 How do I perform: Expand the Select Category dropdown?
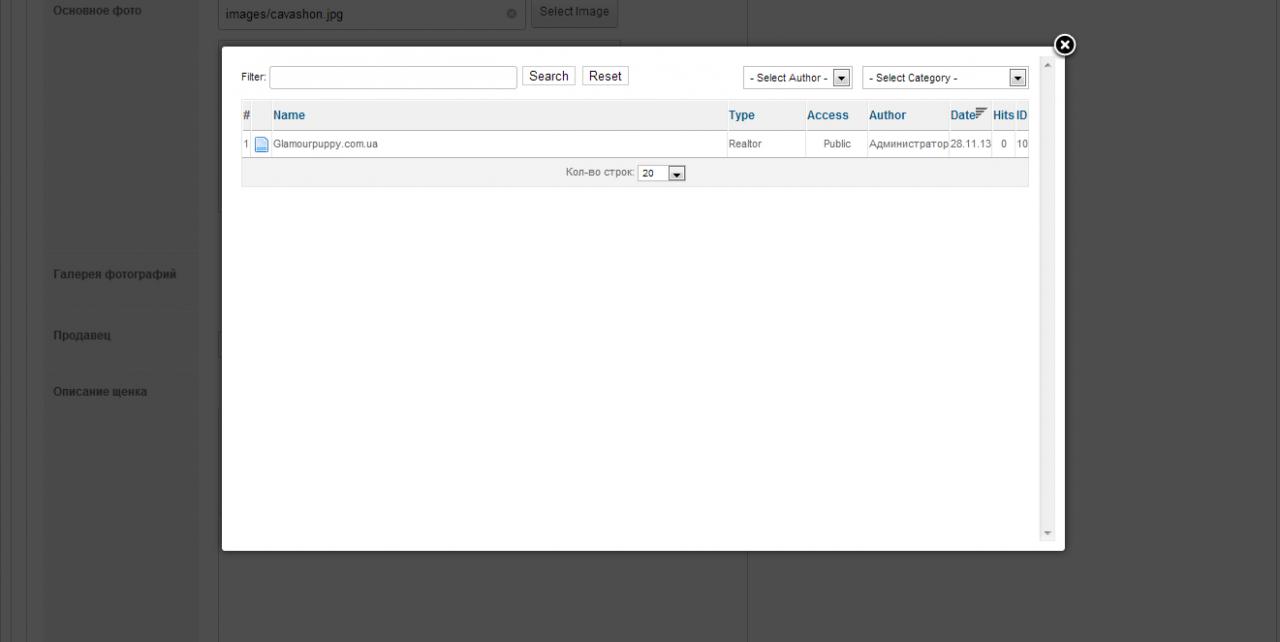click(x=945, y=78)
